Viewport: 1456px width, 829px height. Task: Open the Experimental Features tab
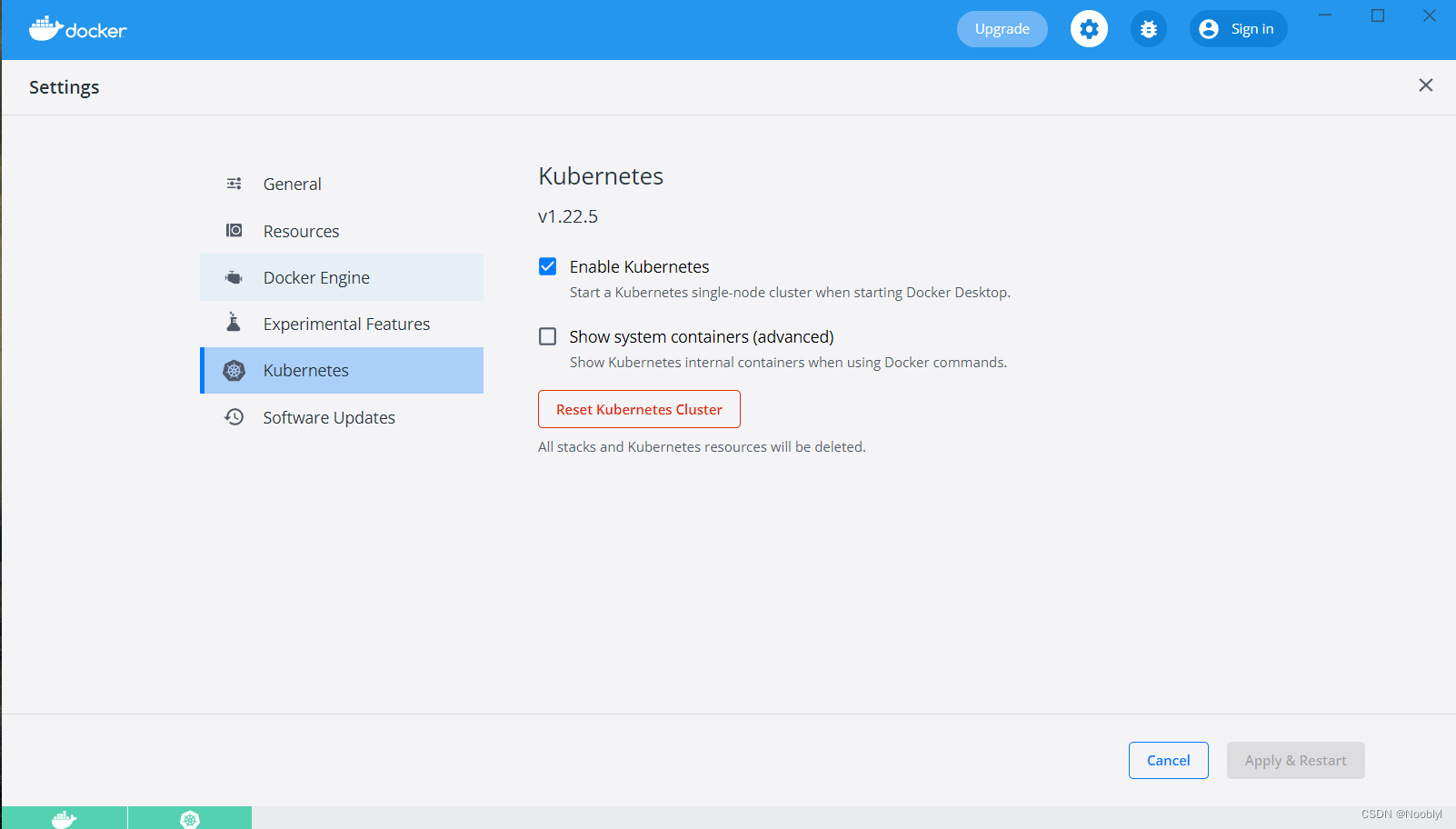click(x=342, y=324)
